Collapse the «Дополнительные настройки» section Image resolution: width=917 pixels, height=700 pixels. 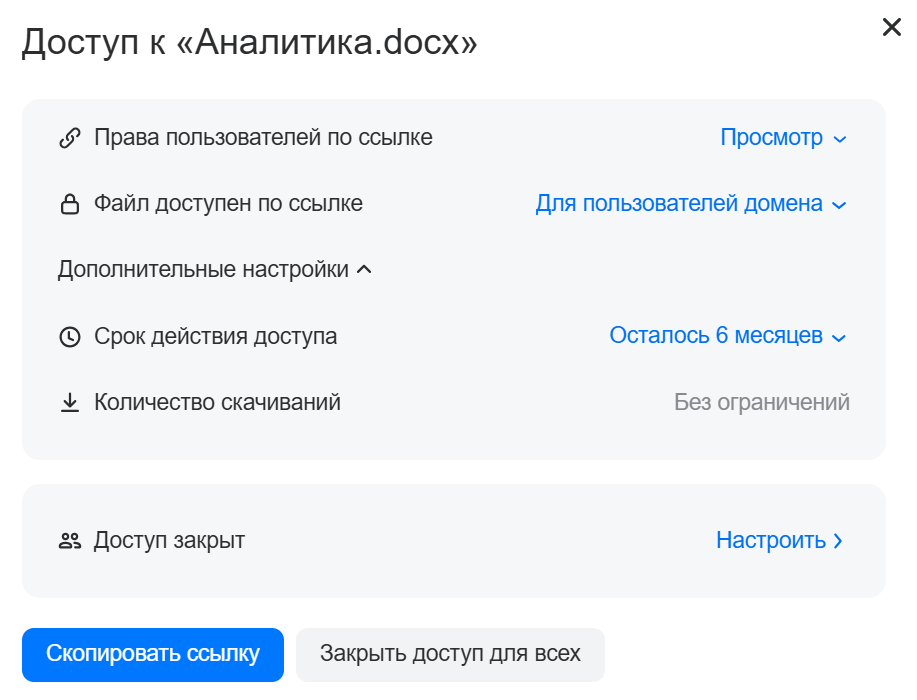tap(204, 270)
